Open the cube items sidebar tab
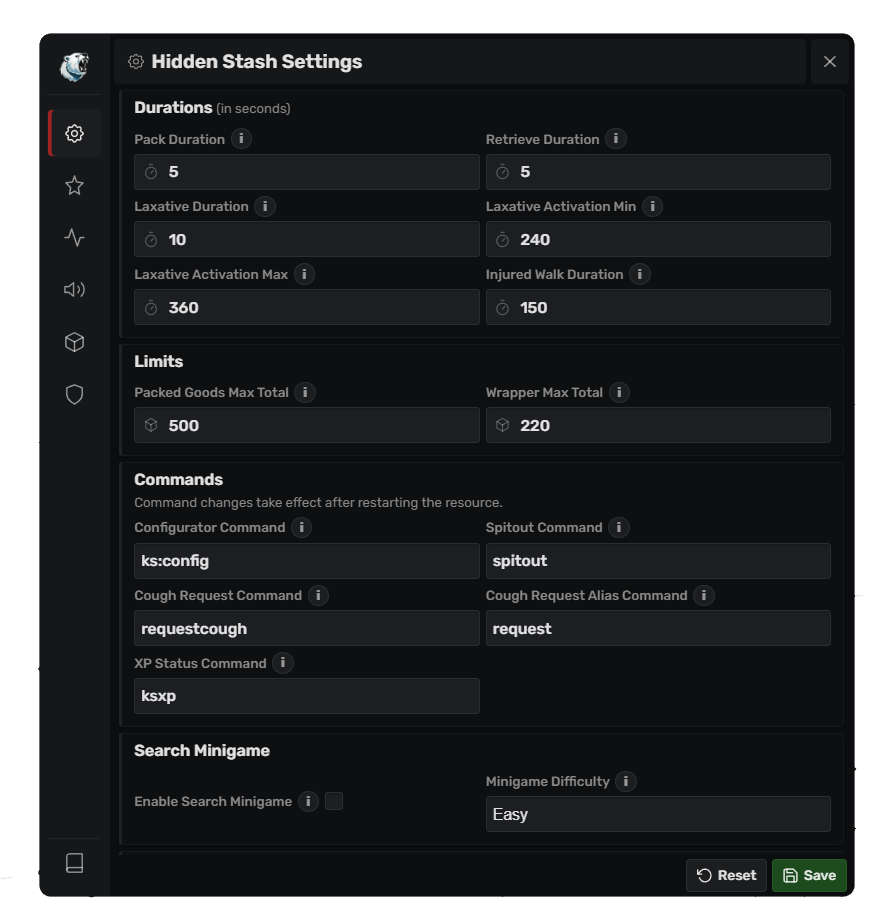The width and height of the screenshot is (892, 922). coord(74,342)
